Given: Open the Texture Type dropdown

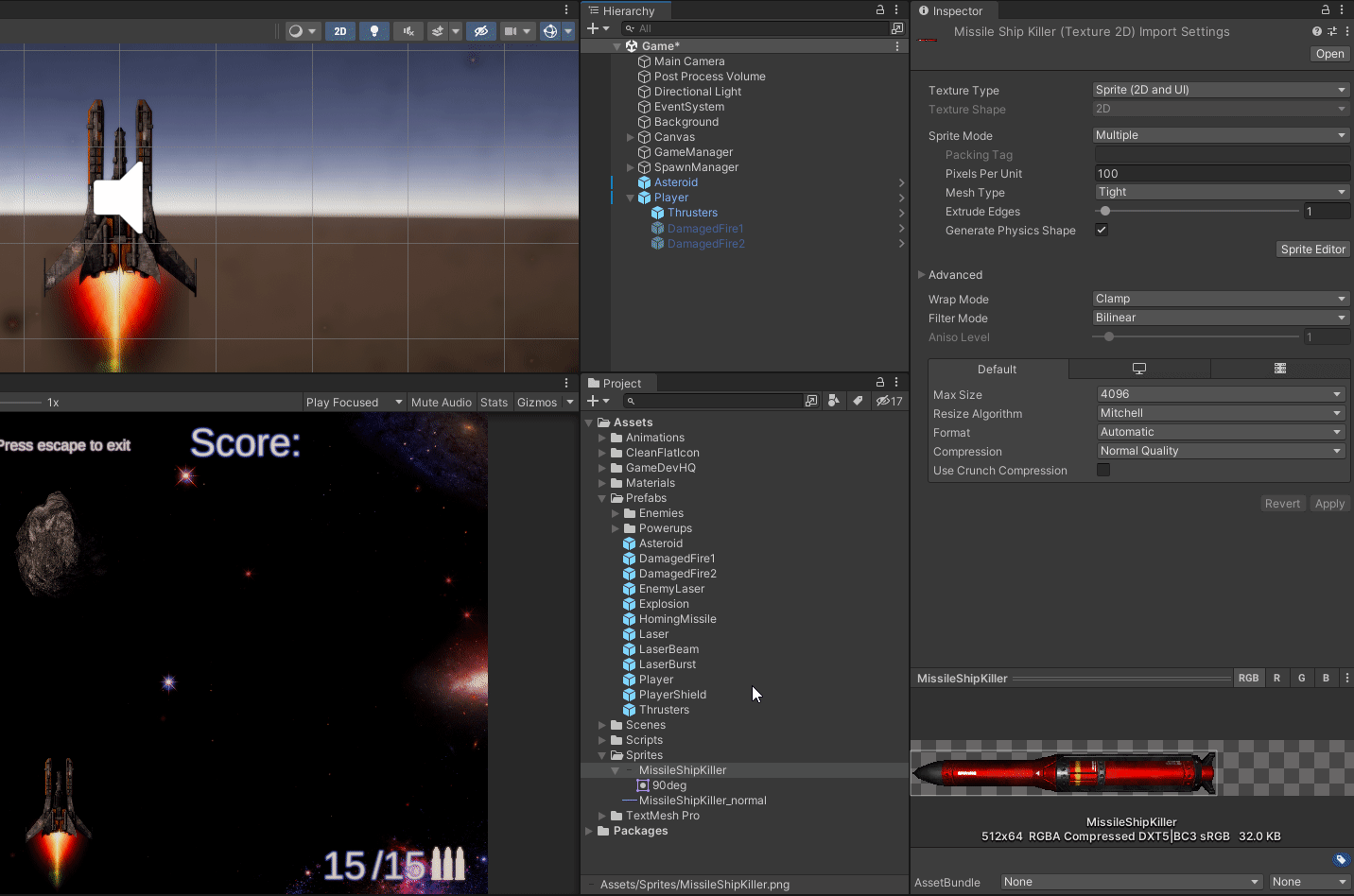Looking at the screenshot, I should [1222, 90].
